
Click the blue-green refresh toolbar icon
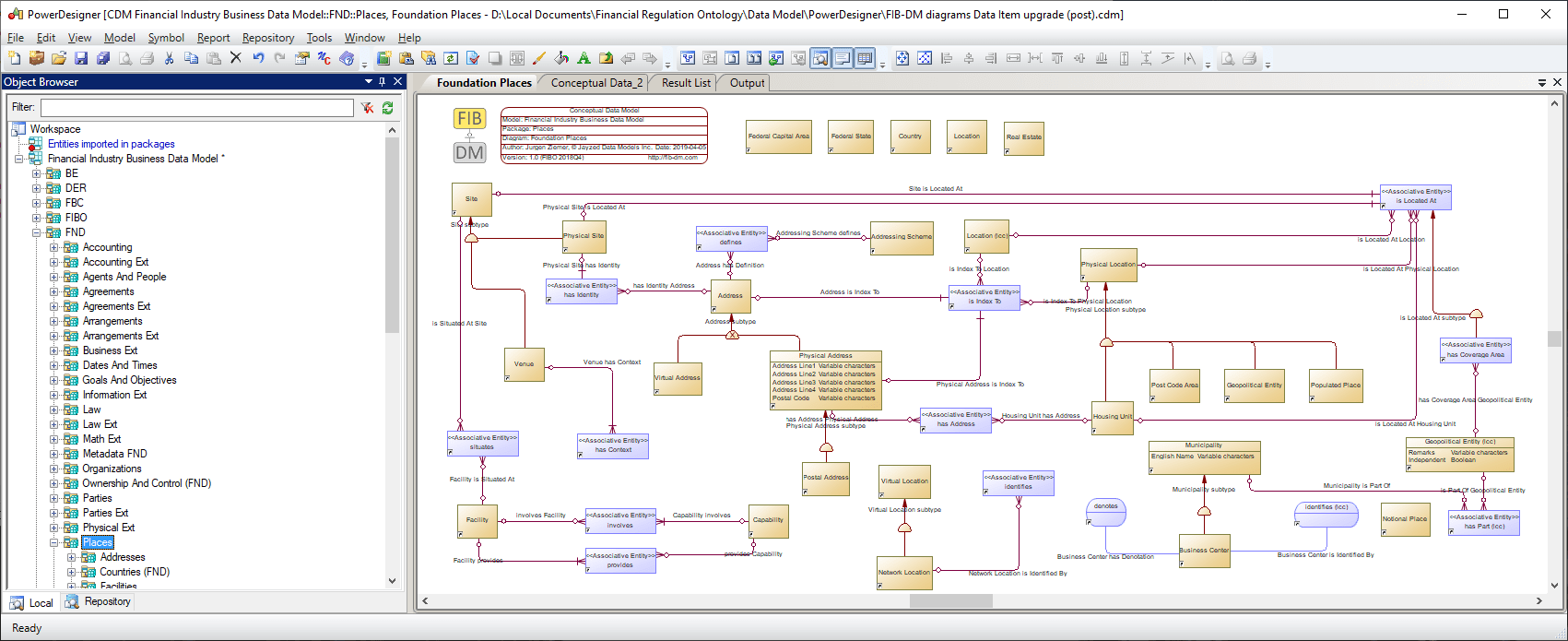point(451,58)
